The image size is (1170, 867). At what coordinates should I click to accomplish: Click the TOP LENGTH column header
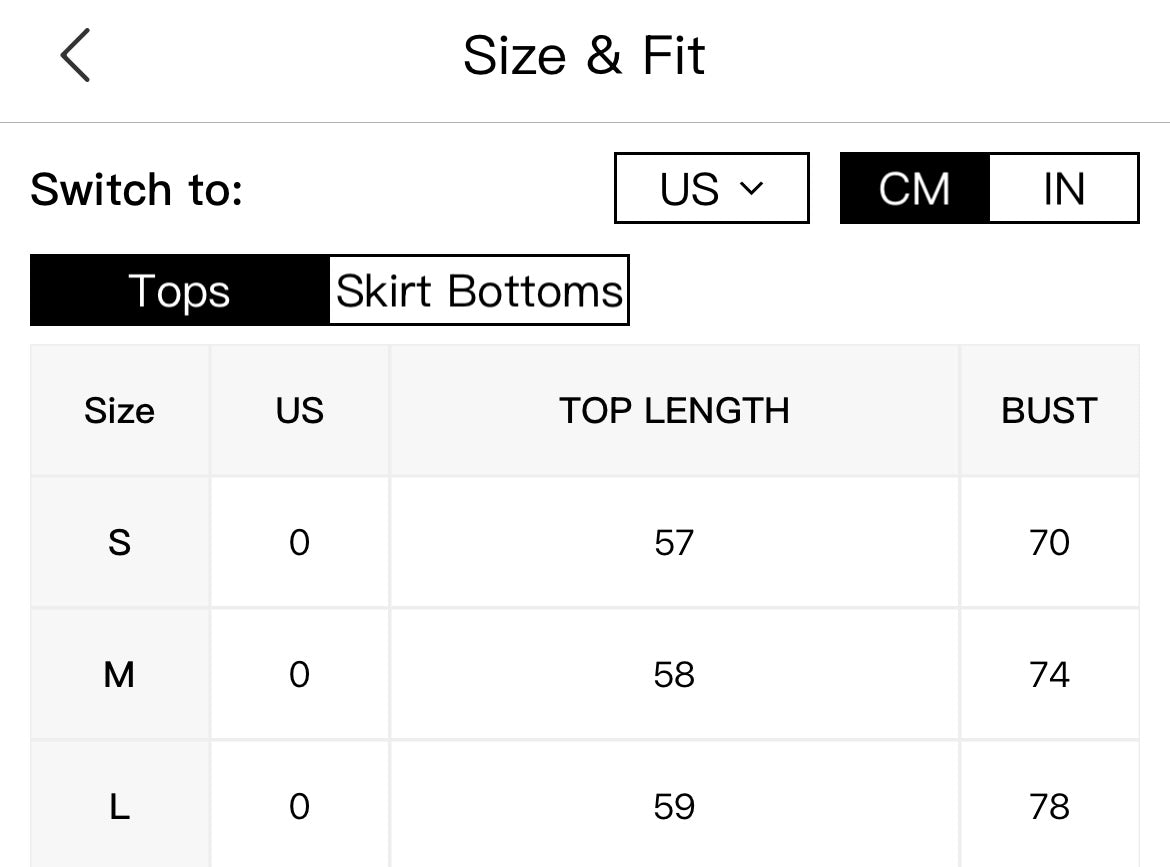click(x=674, y=410)
